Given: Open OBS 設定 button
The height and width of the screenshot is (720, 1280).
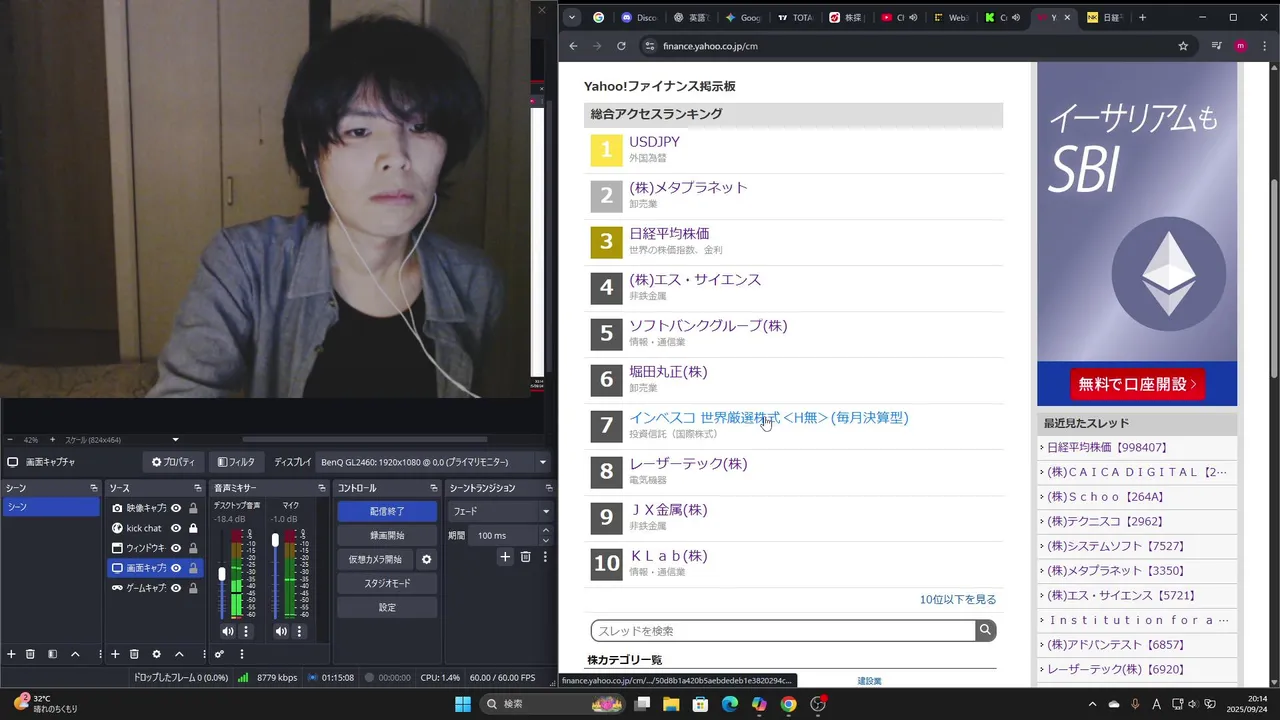Looking at the screenshot, I should pos(387,607).
